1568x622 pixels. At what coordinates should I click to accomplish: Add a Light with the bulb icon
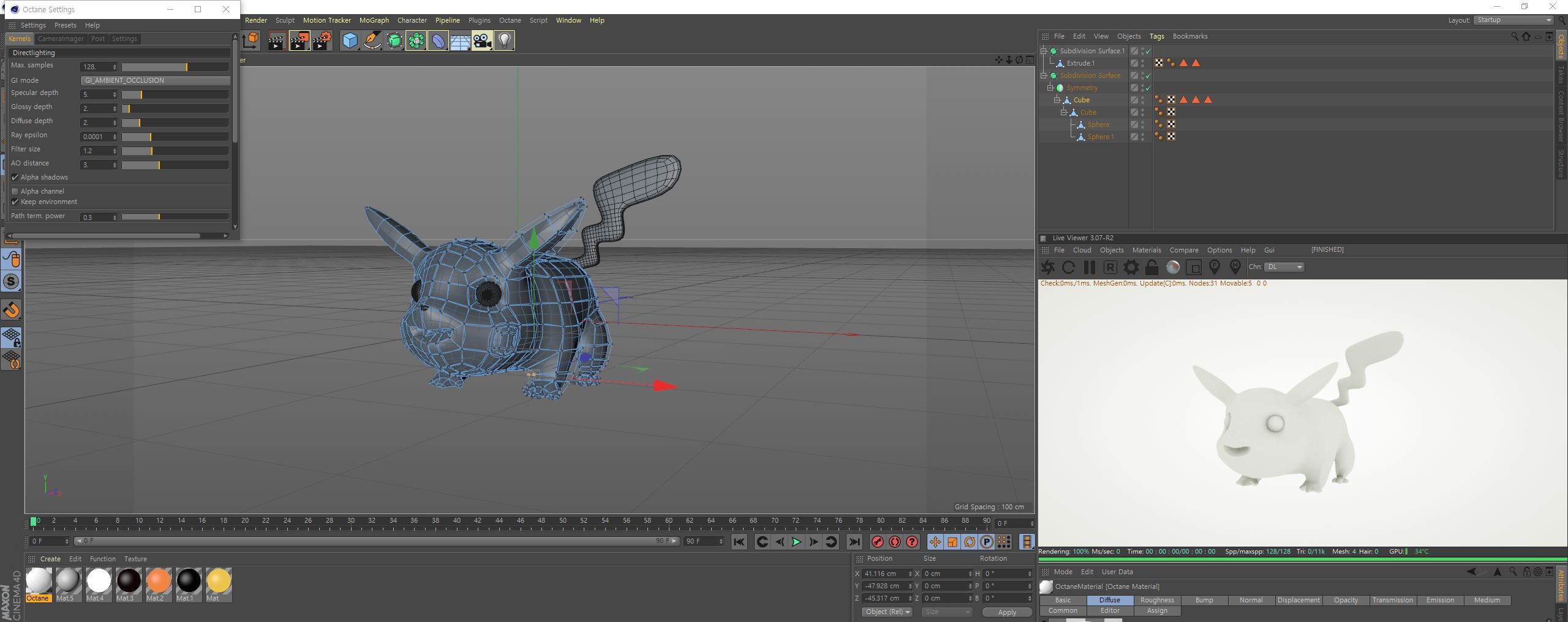coord(504,41)
